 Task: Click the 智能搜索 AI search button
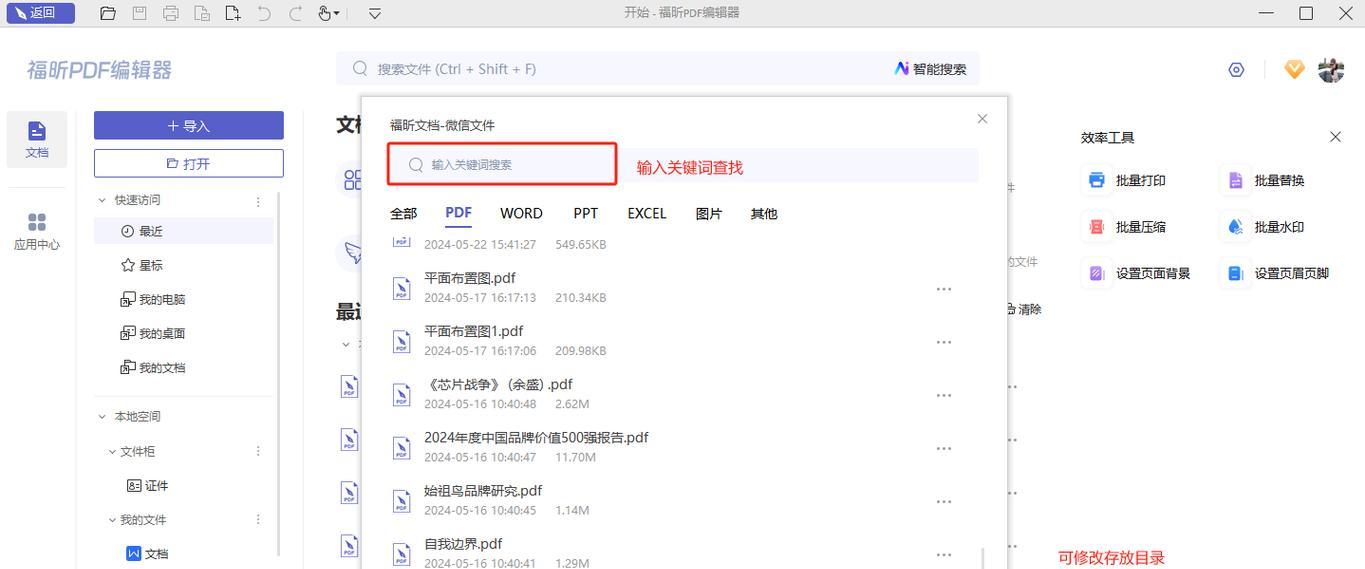pyautogui.click(x=930, y=69)
